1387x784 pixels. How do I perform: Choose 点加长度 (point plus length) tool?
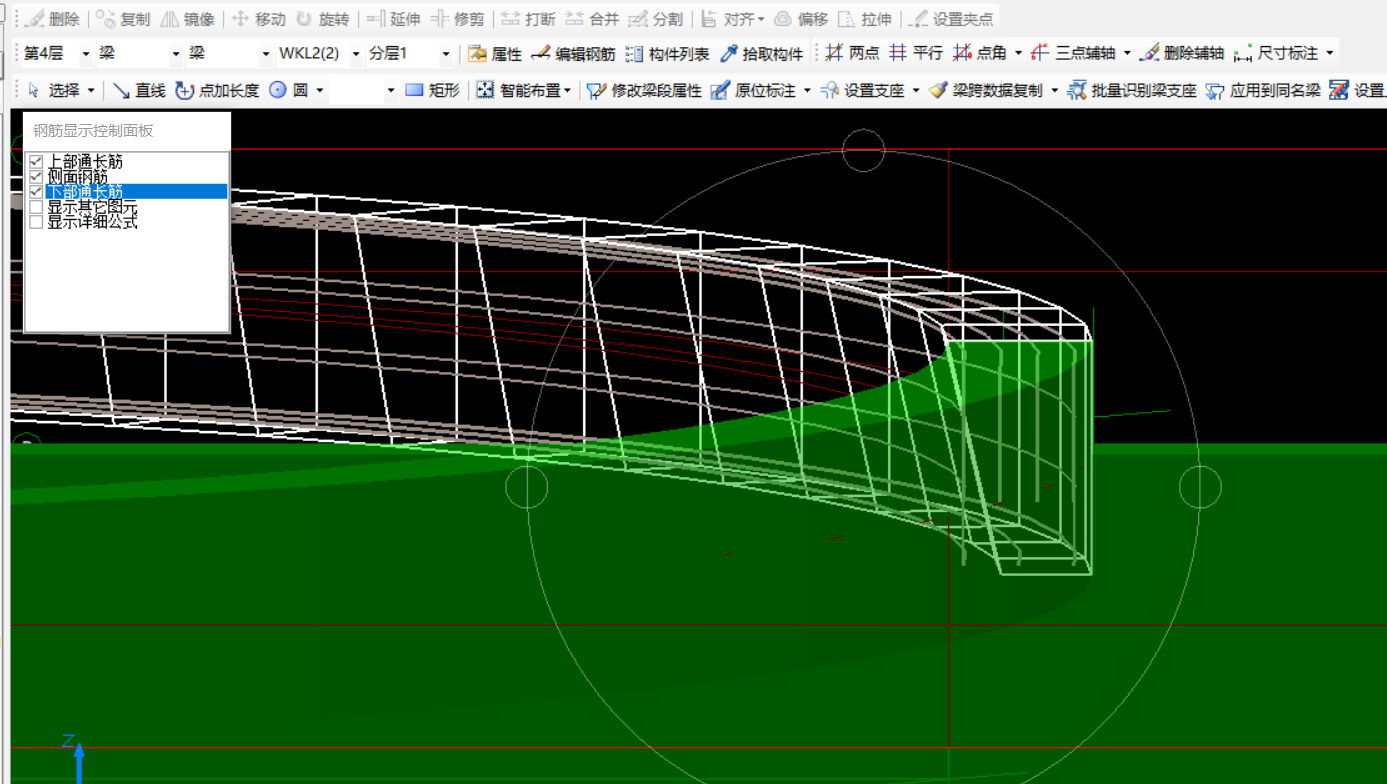pos(217,90)
